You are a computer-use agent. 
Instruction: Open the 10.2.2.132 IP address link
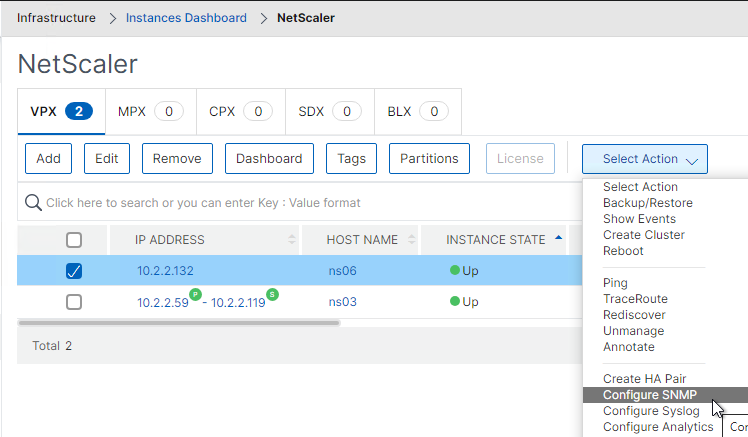[x=165, y=271]
